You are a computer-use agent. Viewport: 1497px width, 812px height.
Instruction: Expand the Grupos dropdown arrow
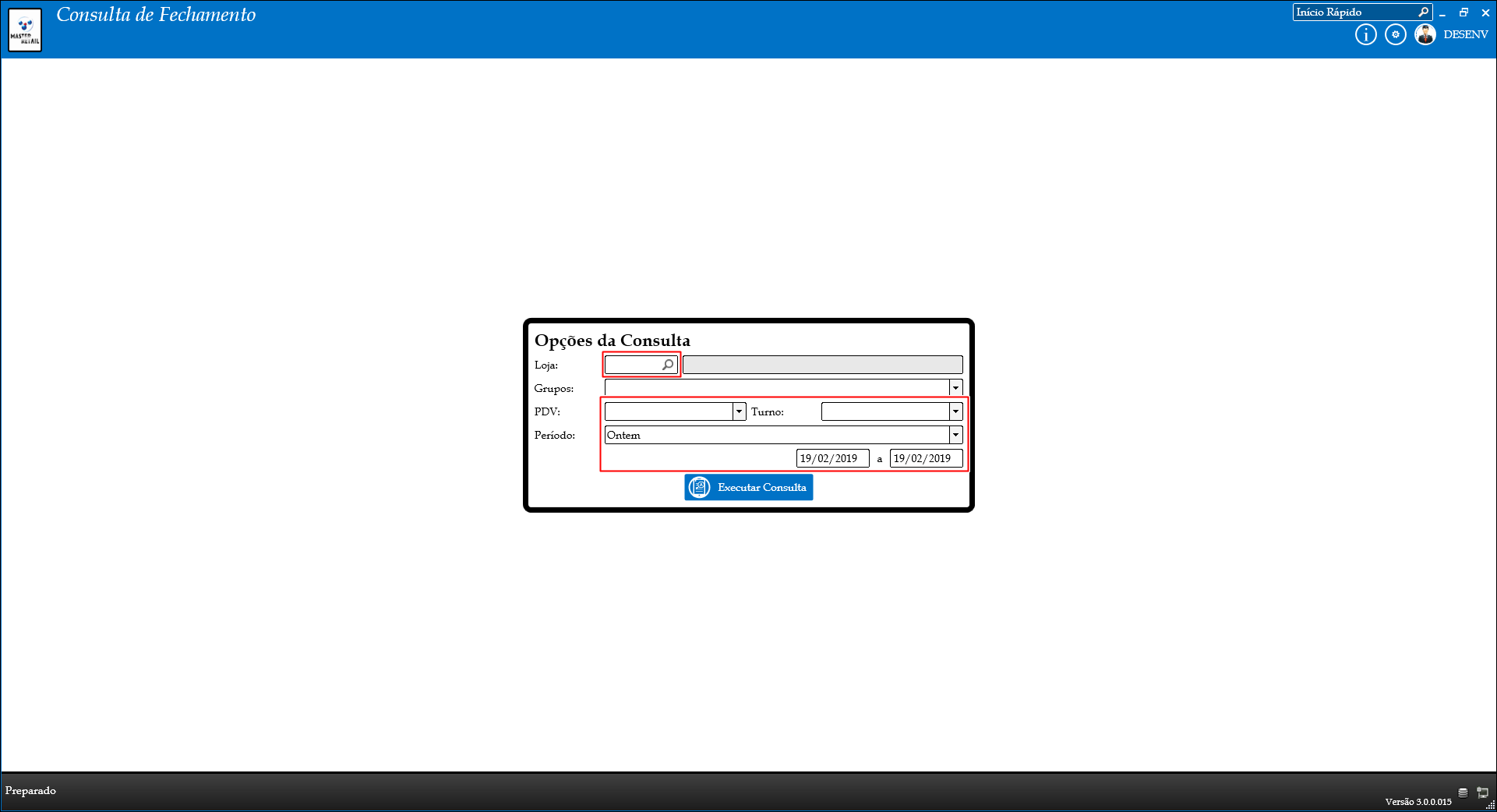tap(955, 388)
